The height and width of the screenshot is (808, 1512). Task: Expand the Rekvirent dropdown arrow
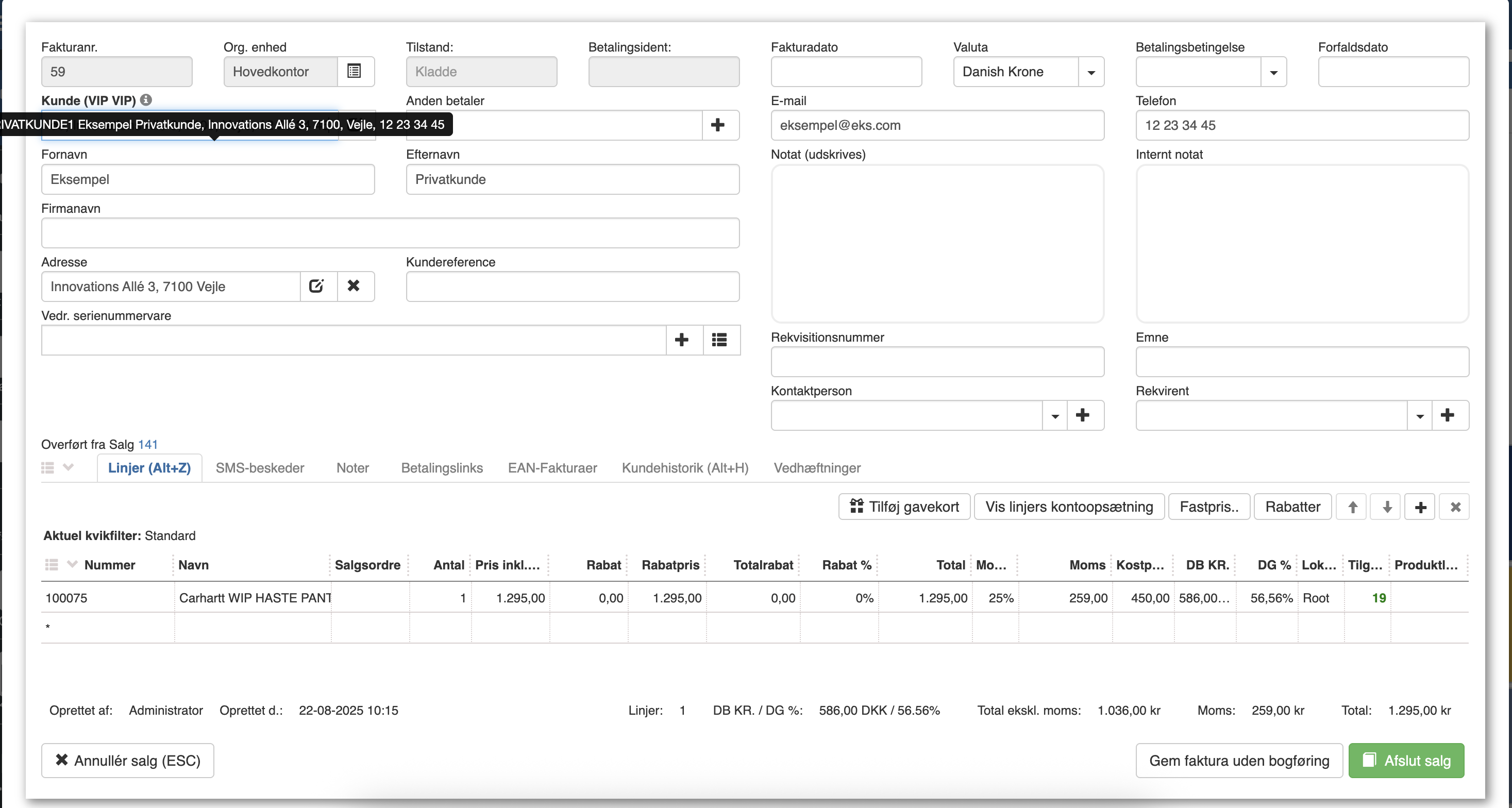click(x=1419, y=415)
